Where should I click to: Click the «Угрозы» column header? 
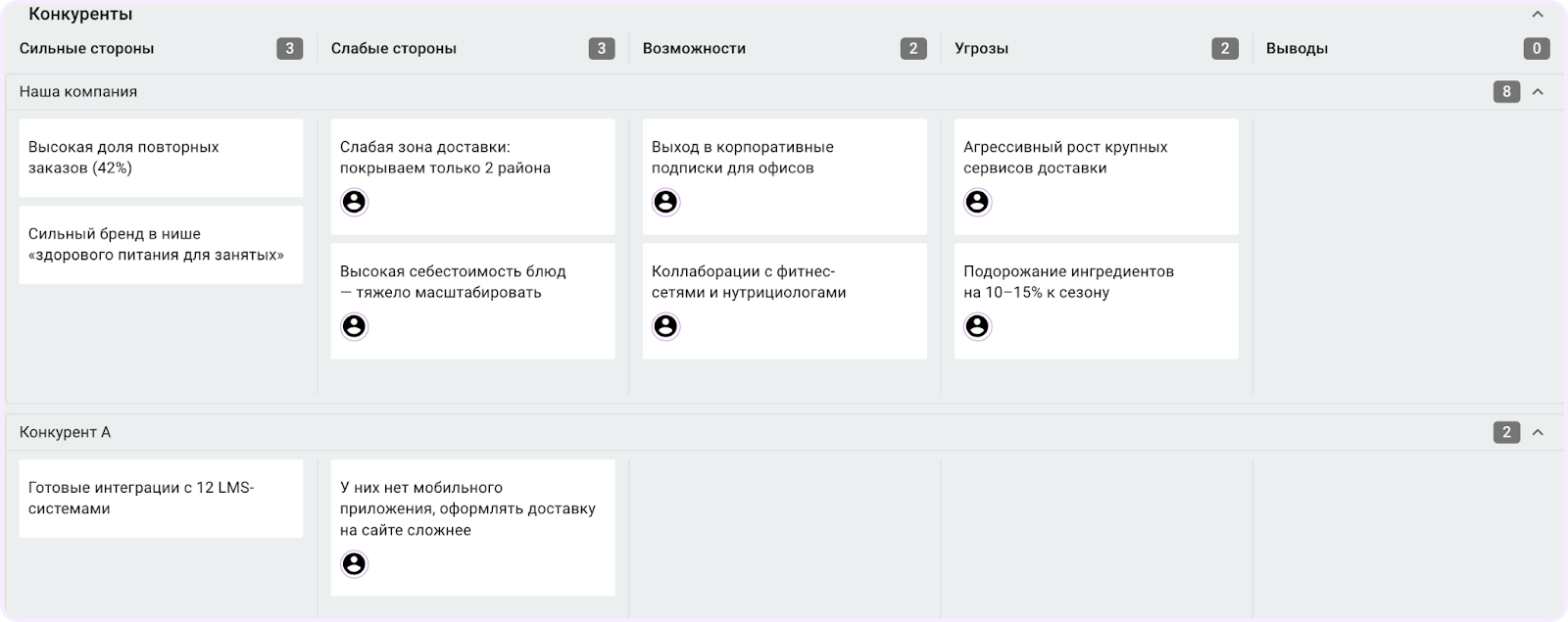(x=981, y=48)
